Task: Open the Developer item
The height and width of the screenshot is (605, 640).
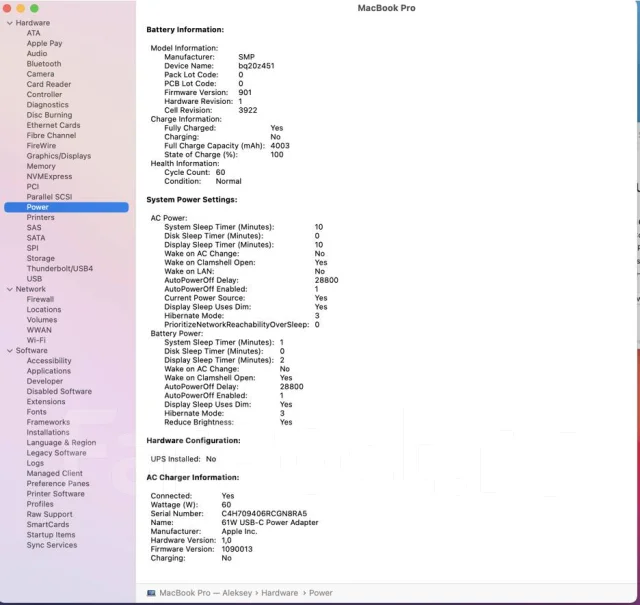Action: (x=44, y=381)
